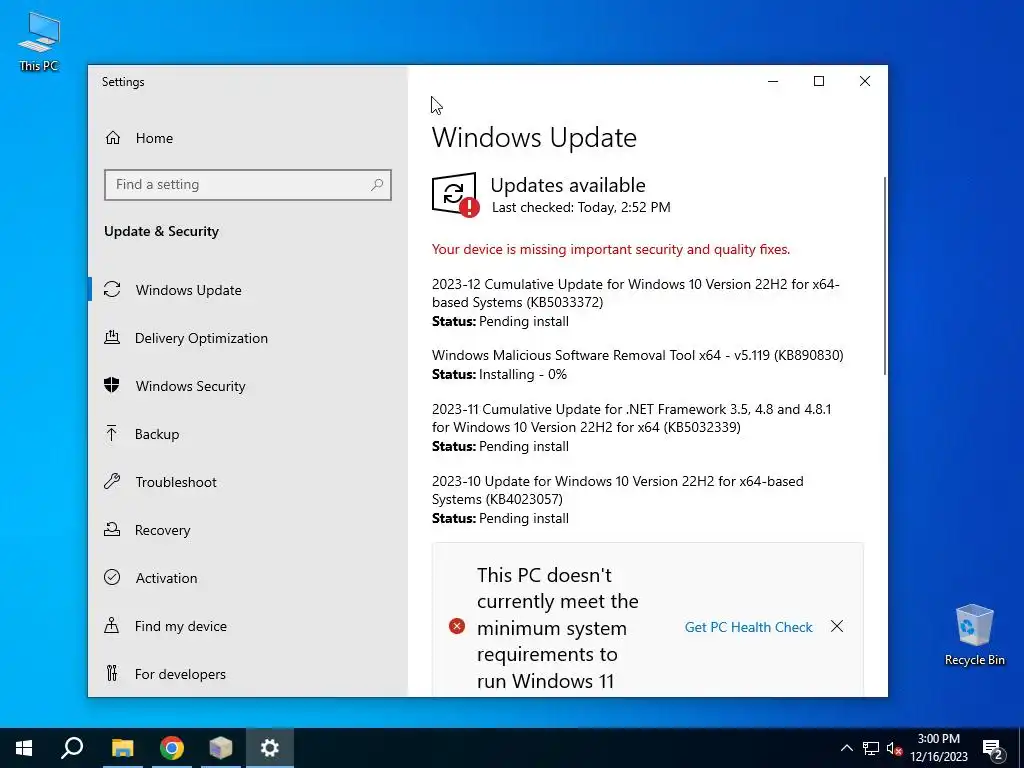Image resolution: width=1024 pixels, height=768 pixels.
Task: Click the taskbar clock showing 3:00 PM
Action: point(938,748)
